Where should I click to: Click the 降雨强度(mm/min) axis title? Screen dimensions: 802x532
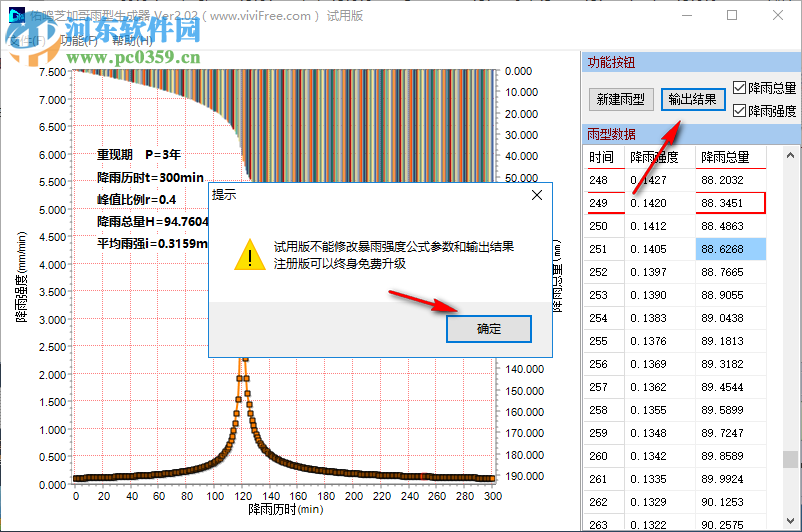coord(21,277)
